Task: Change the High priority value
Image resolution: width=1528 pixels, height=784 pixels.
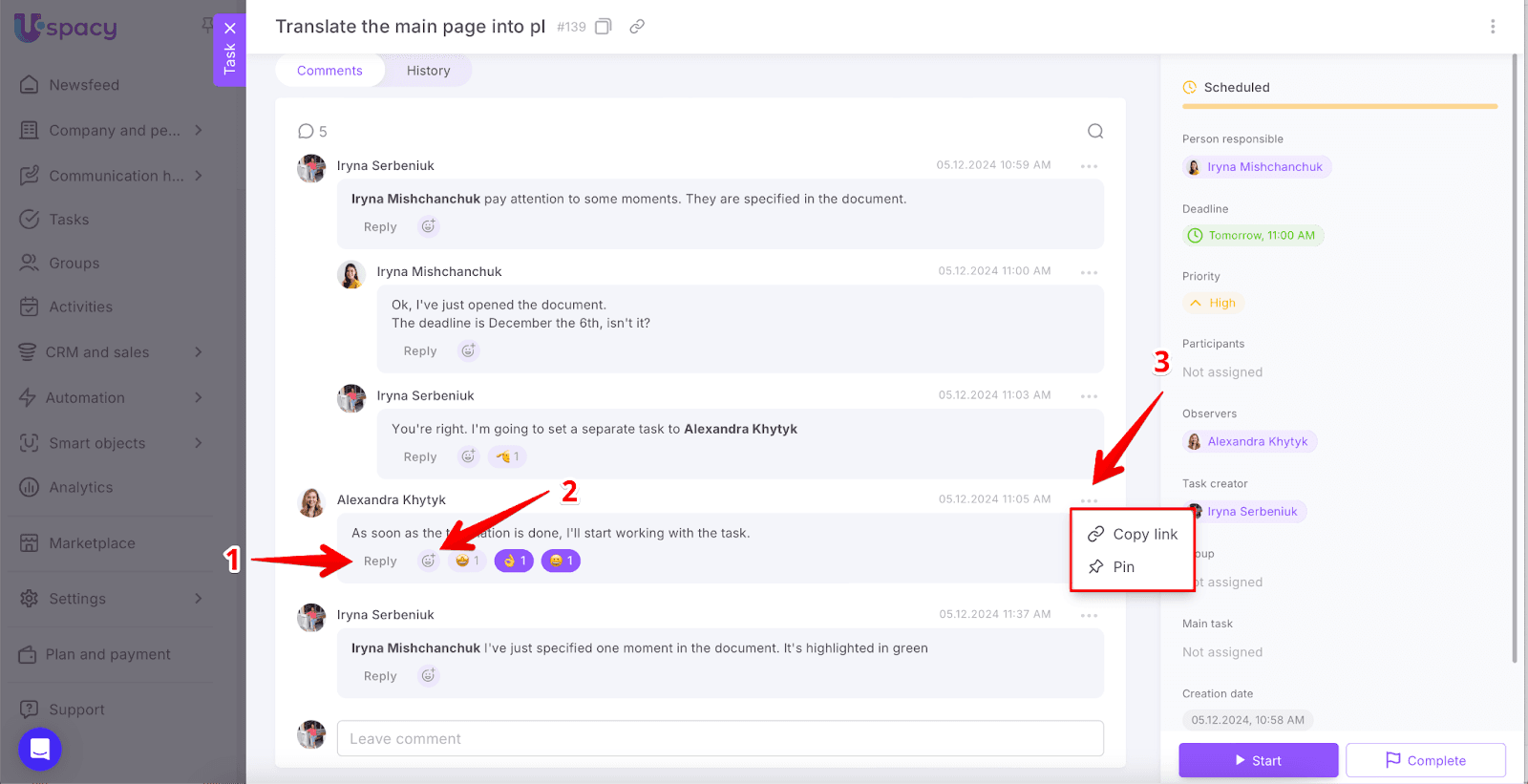Action: tap(1214, 303)
